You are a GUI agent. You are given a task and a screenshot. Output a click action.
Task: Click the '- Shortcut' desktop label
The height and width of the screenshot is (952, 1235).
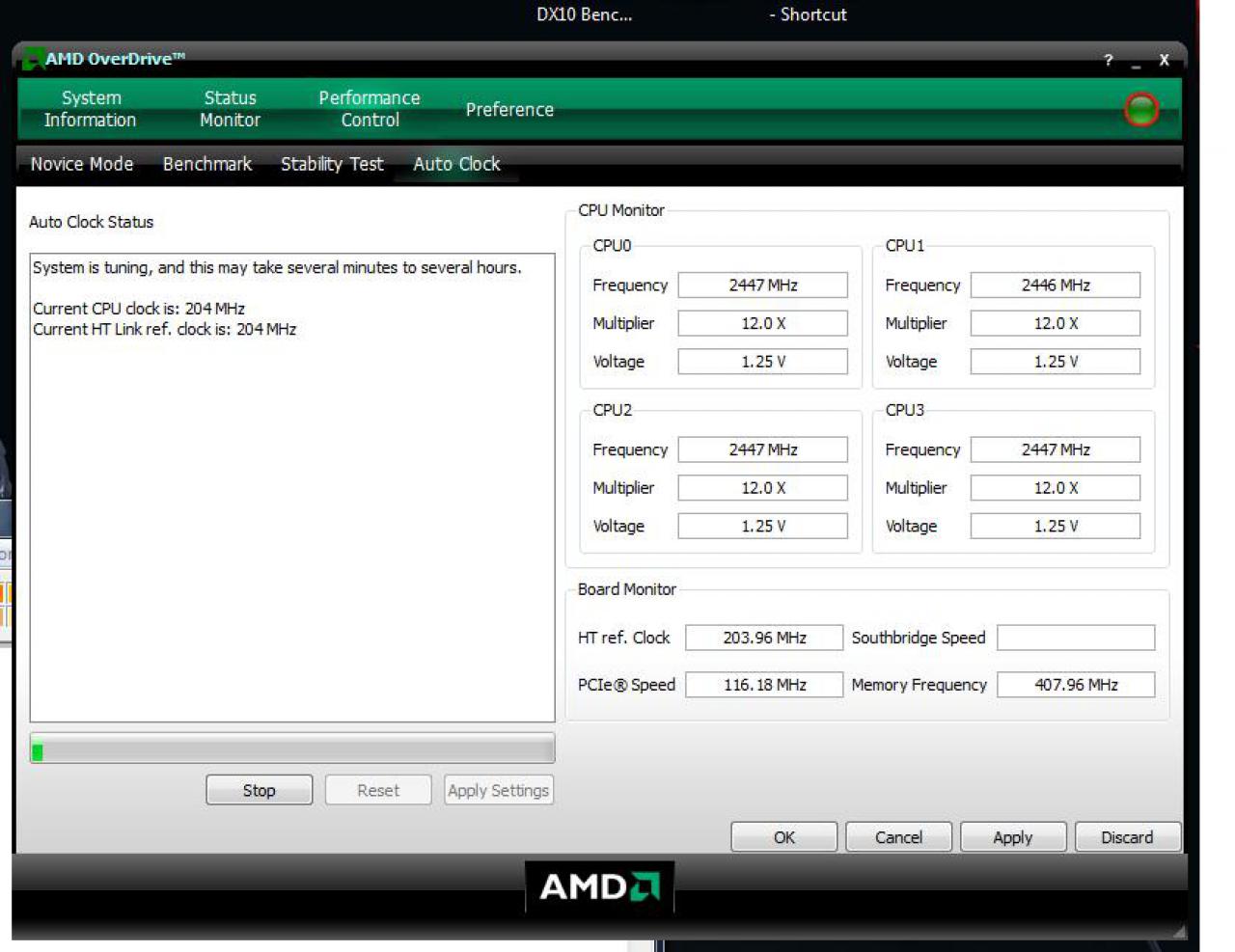809,14
